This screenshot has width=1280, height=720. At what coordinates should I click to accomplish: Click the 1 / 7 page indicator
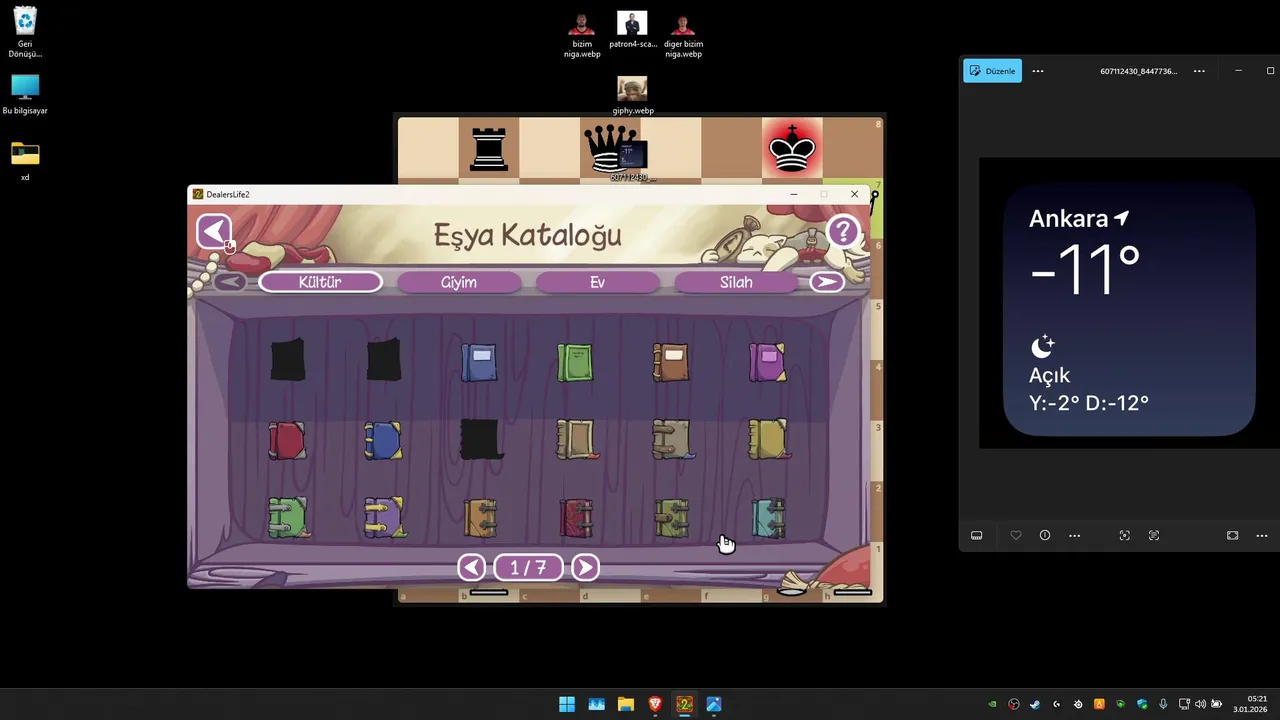[528, 568]
